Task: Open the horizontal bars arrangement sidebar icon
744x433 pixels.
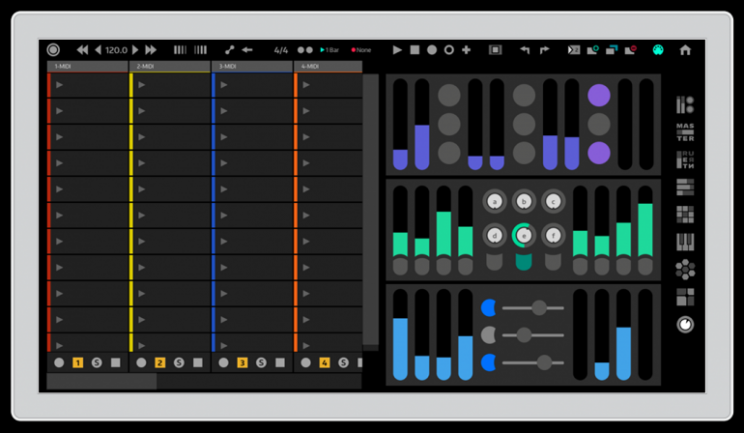Action: (685, 187)
